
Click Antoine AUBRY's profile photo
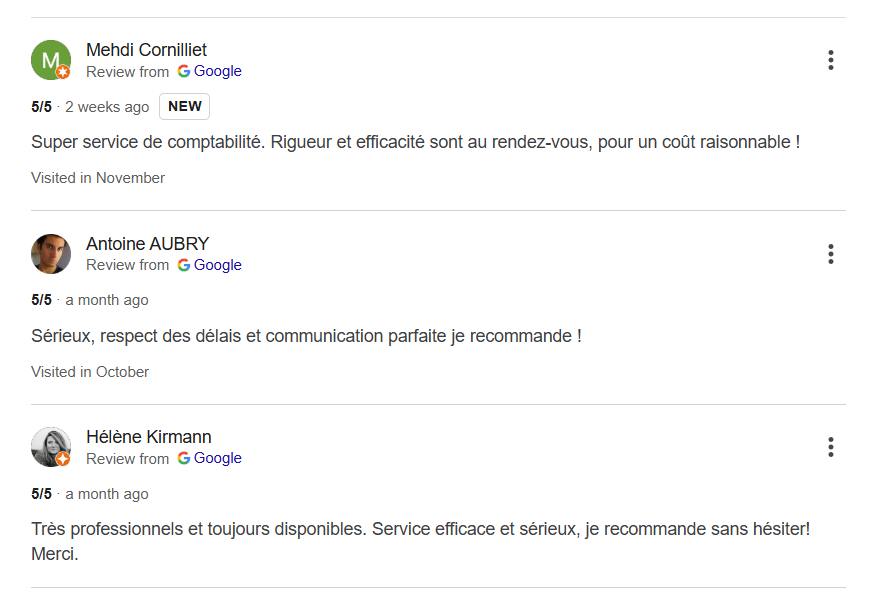[51, 254]
